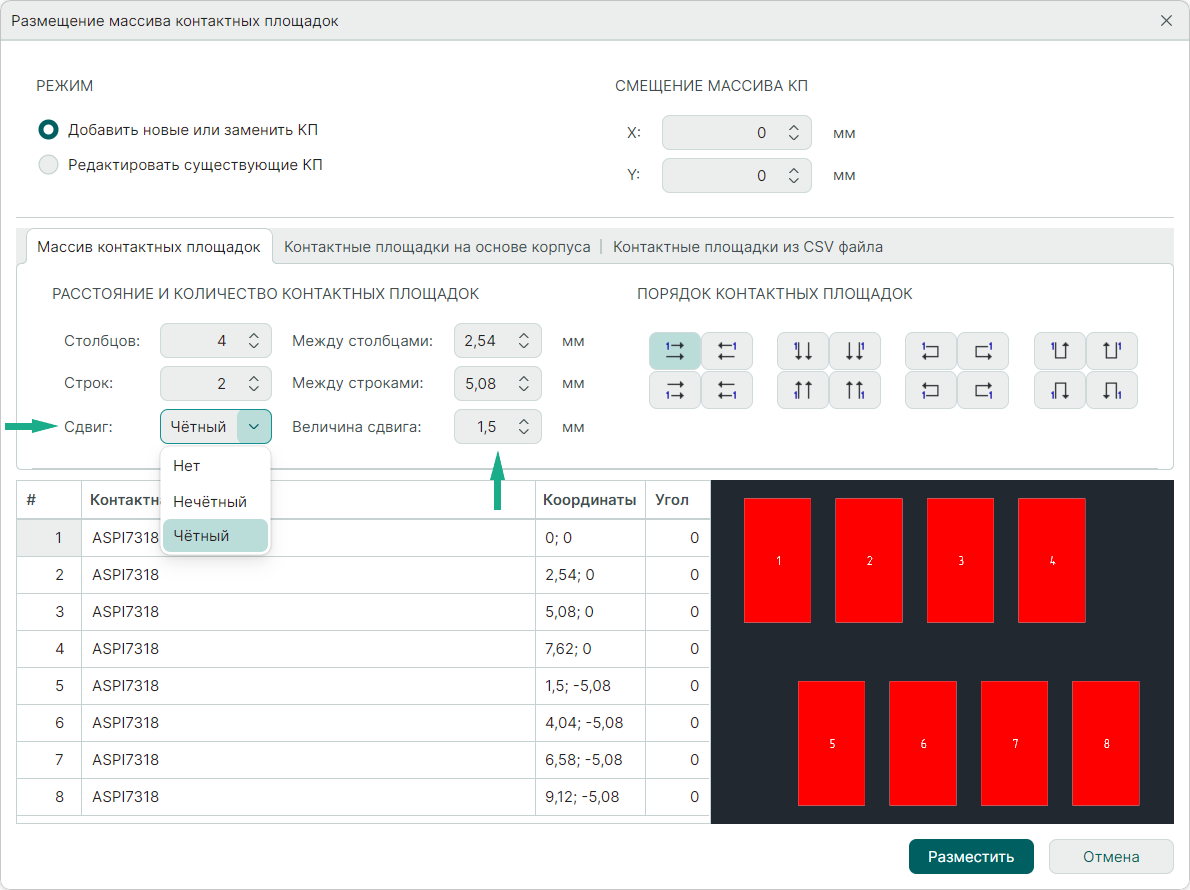Viewport: 1190px width, 890px height.
Task: Click the Разместить button
Action: click(x=970, y=857)
